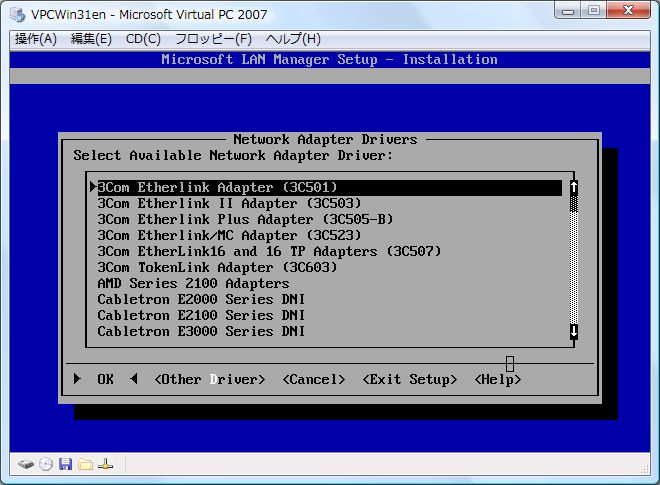Viewport: 660px width, 485px height.
Task: Select AMD Series 2100 Adapters
Action: (x=330, y=283)
